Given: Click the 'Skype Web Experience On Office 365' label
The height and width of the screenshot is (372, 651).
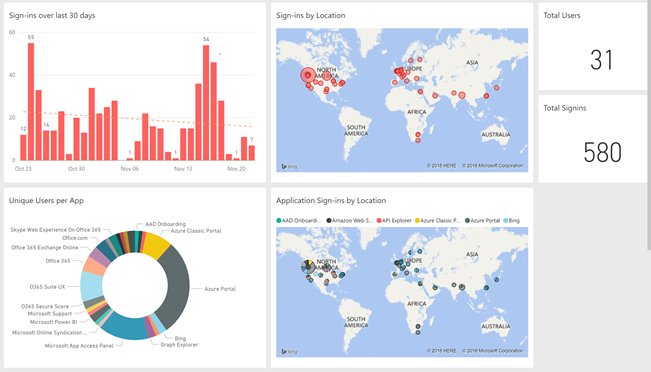Looking at the screenshot, I should 56,230.
